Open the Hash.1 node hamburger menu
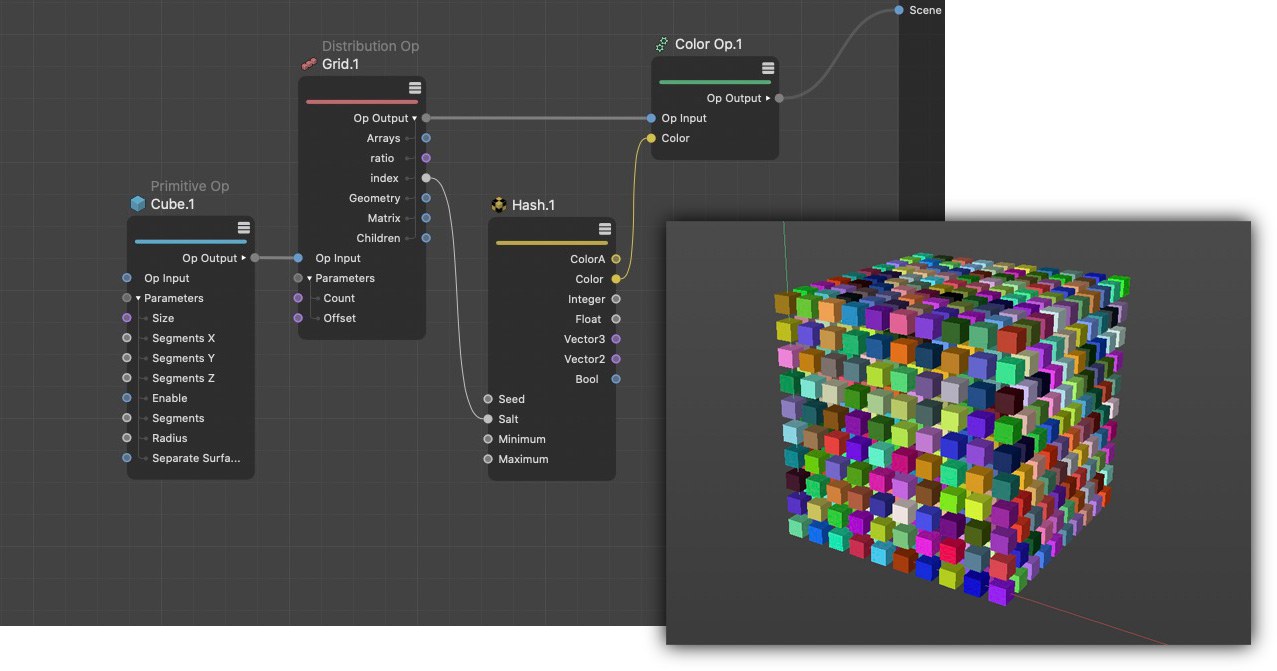The image size is (1277, 671). pos(604,229)
